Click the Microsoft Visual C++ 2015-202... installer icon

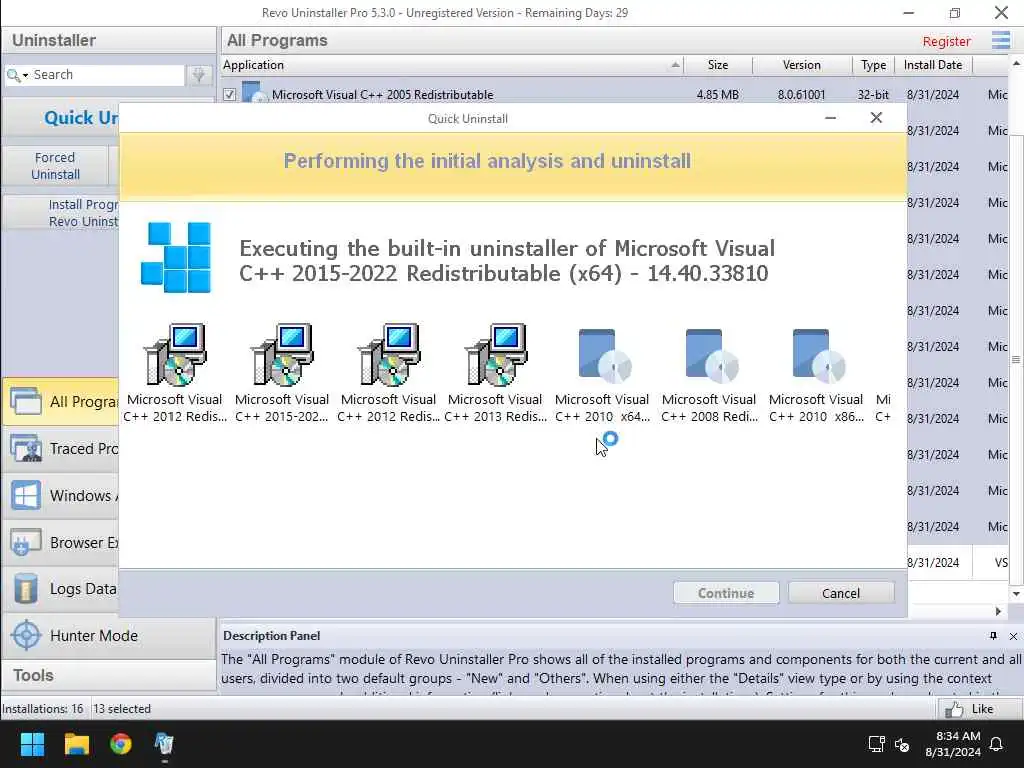point(281,355)
